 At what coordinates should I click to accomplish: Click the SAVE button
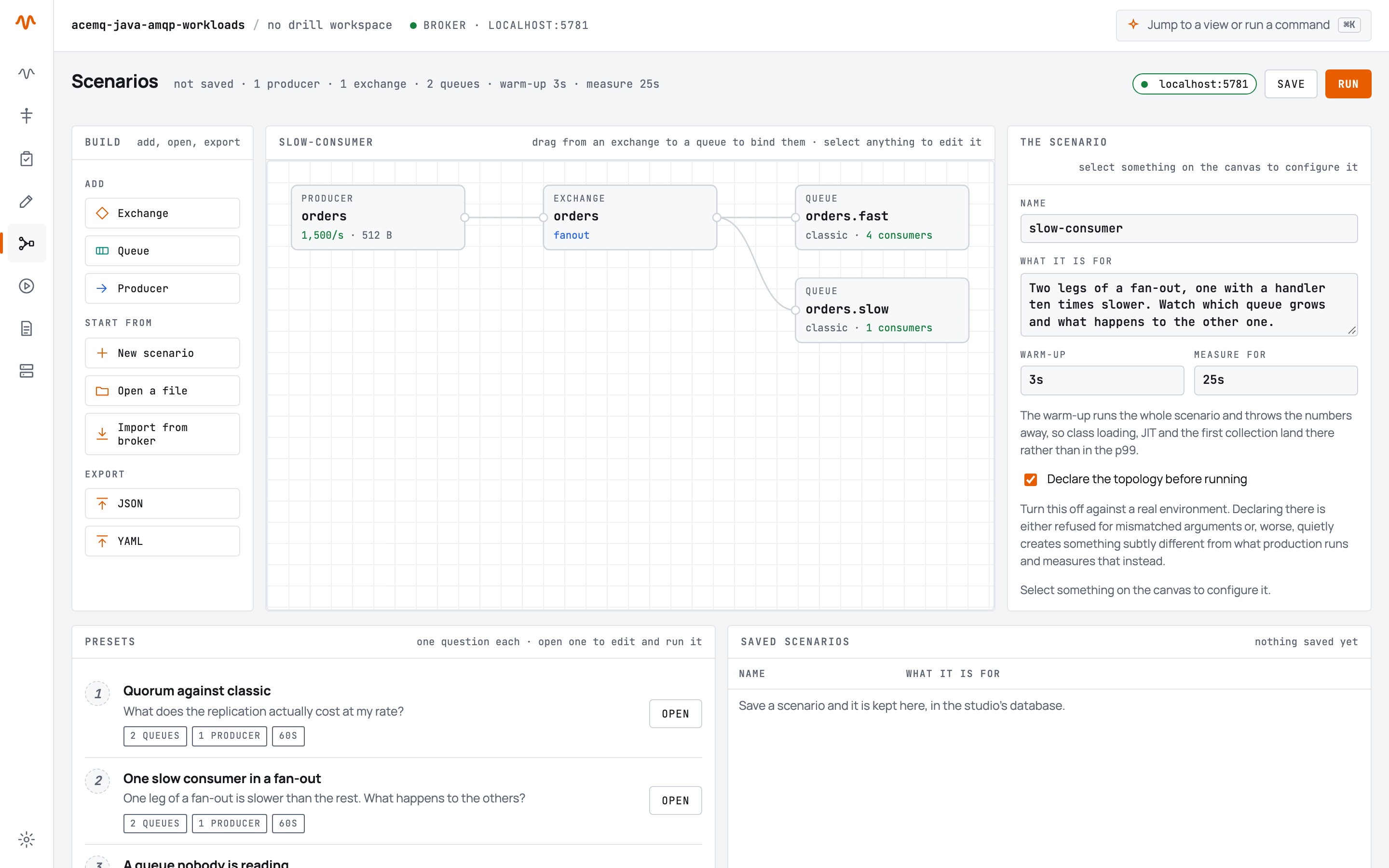click(1291, 84)
